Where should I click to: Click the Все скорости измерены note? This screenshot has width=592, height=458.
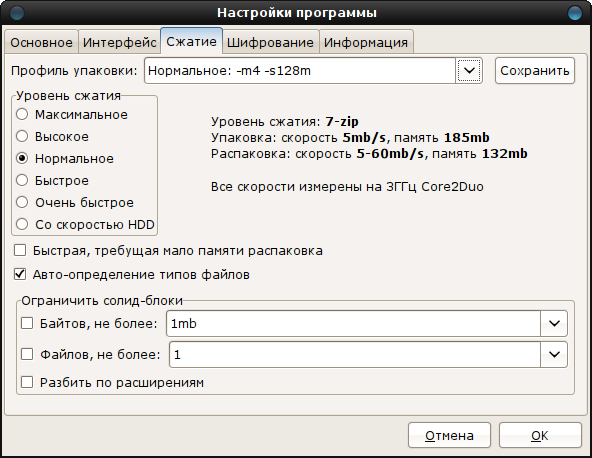click(347, 187)
